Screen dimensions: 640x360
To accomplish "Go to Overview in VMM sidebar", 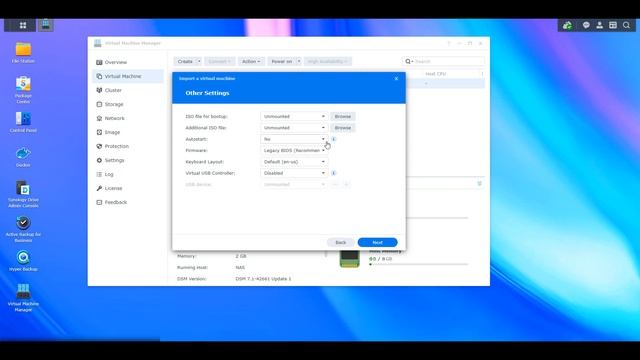I will pos(128,62).
